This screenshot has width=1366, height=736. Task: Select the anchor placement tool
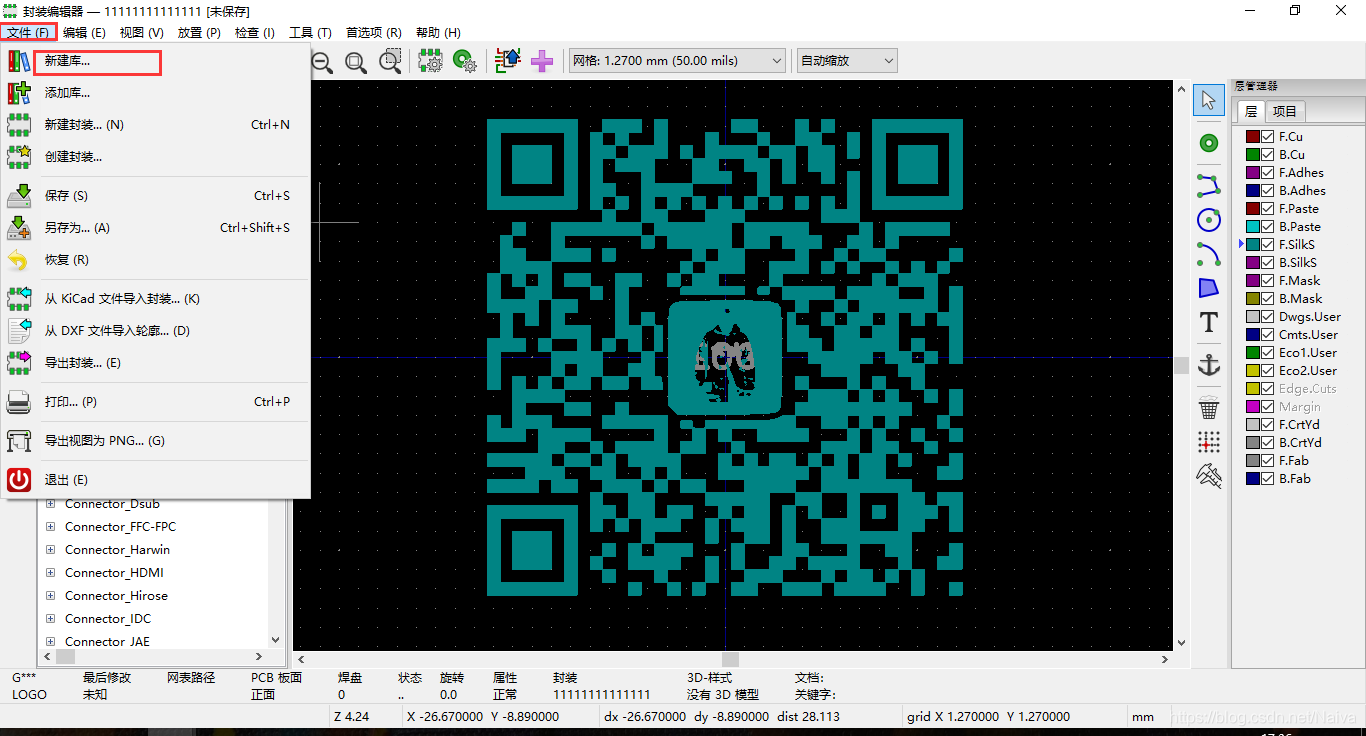(x=1209, y=365)
